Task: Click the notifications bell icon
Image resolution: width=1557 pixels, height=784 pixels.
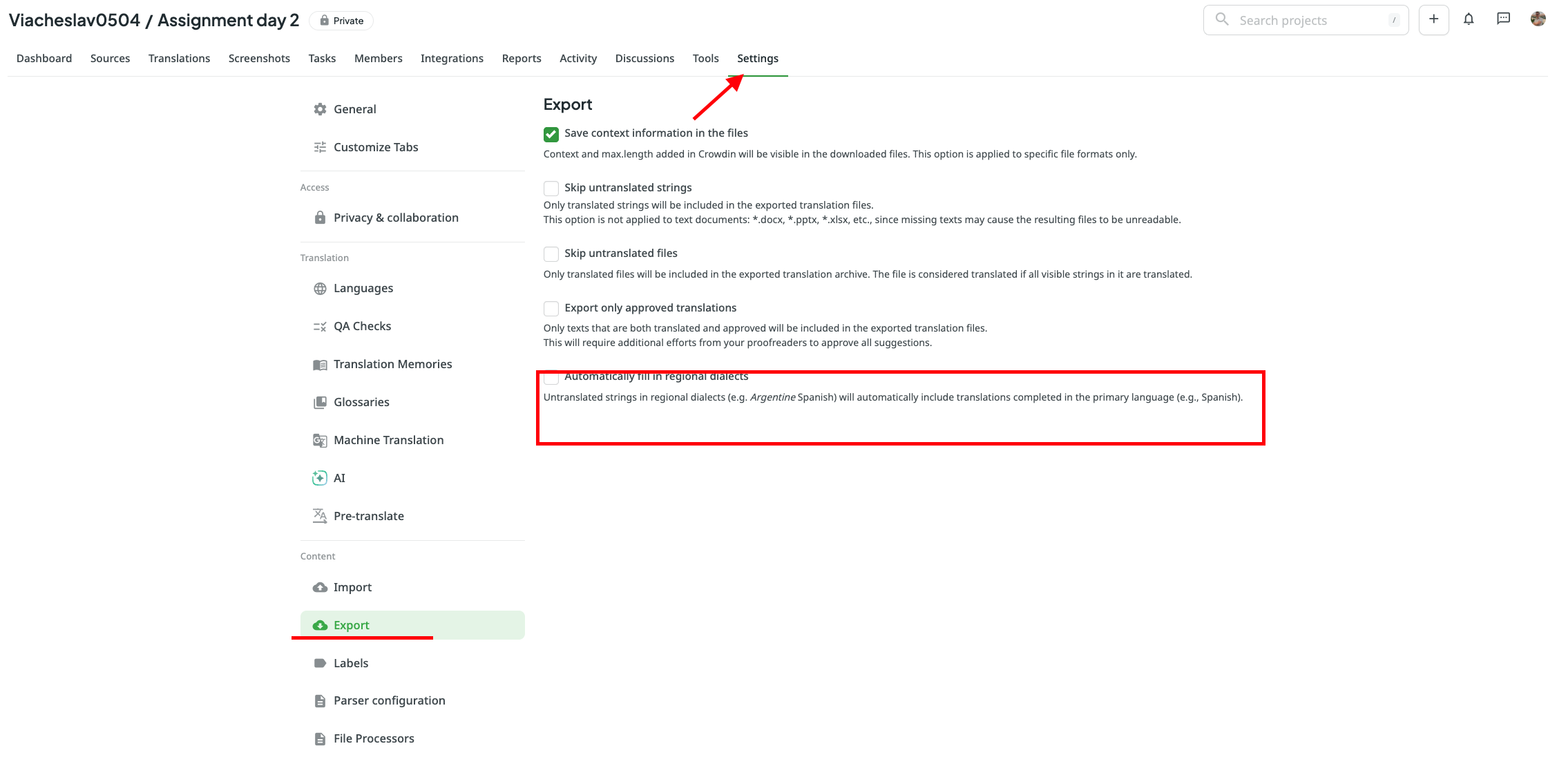Action: [1469, 20]
